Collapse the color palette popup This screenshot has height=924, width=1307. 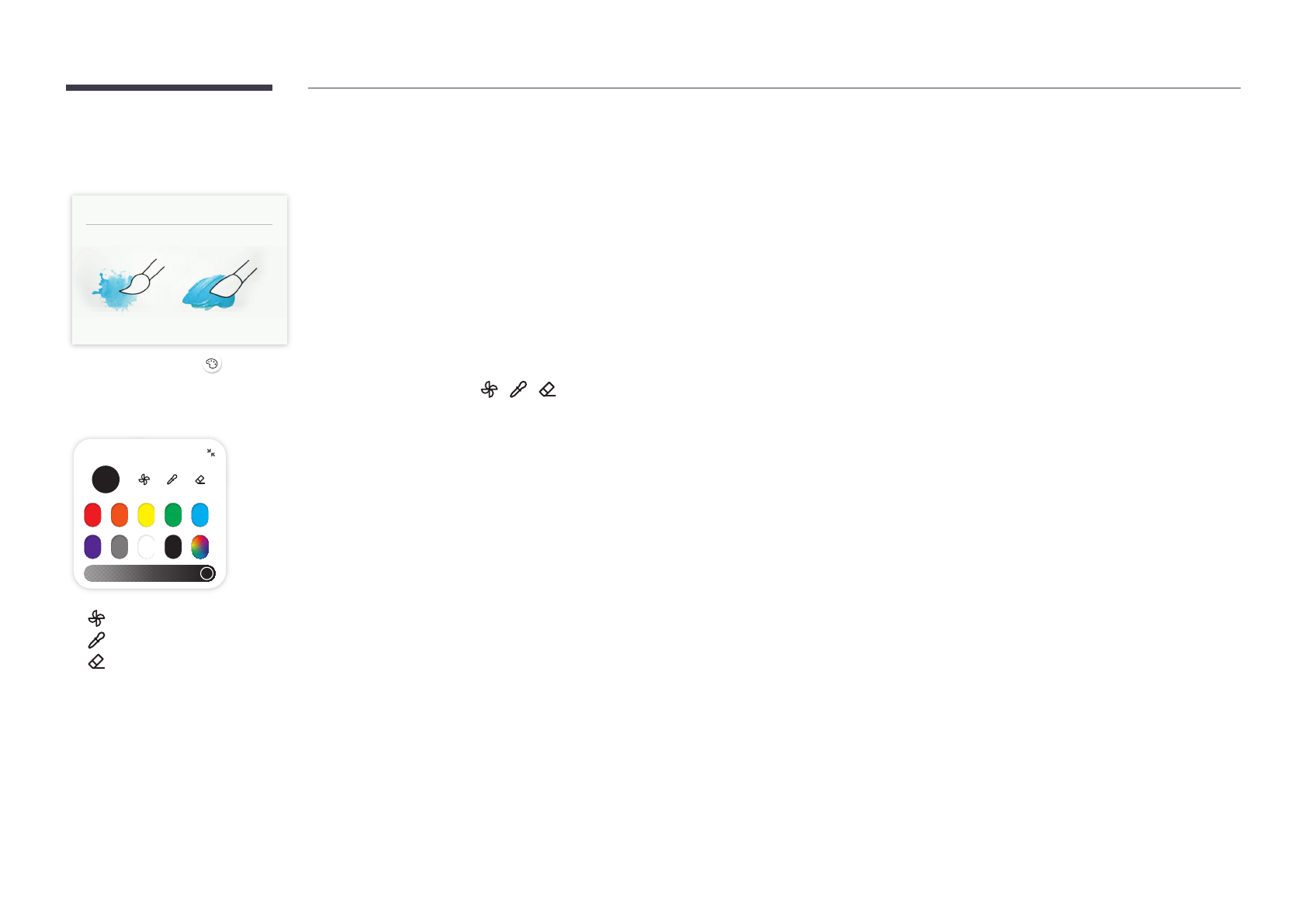210,452
